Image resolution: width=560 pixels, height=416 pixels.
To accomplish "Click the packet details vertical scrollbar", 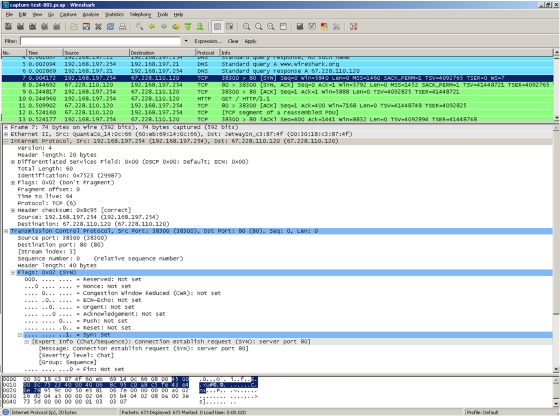I will click(556, 249).
